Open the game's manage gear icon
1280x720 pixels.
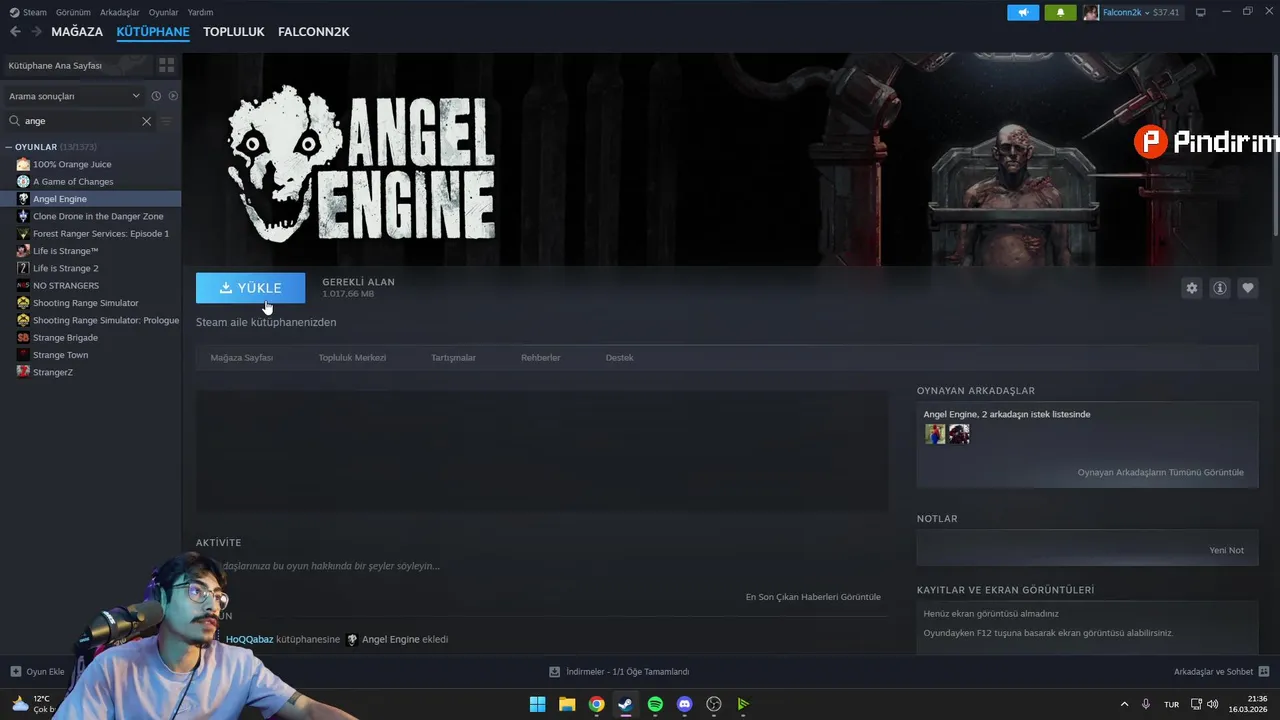pyautogui.click(x=1192, y=288)
